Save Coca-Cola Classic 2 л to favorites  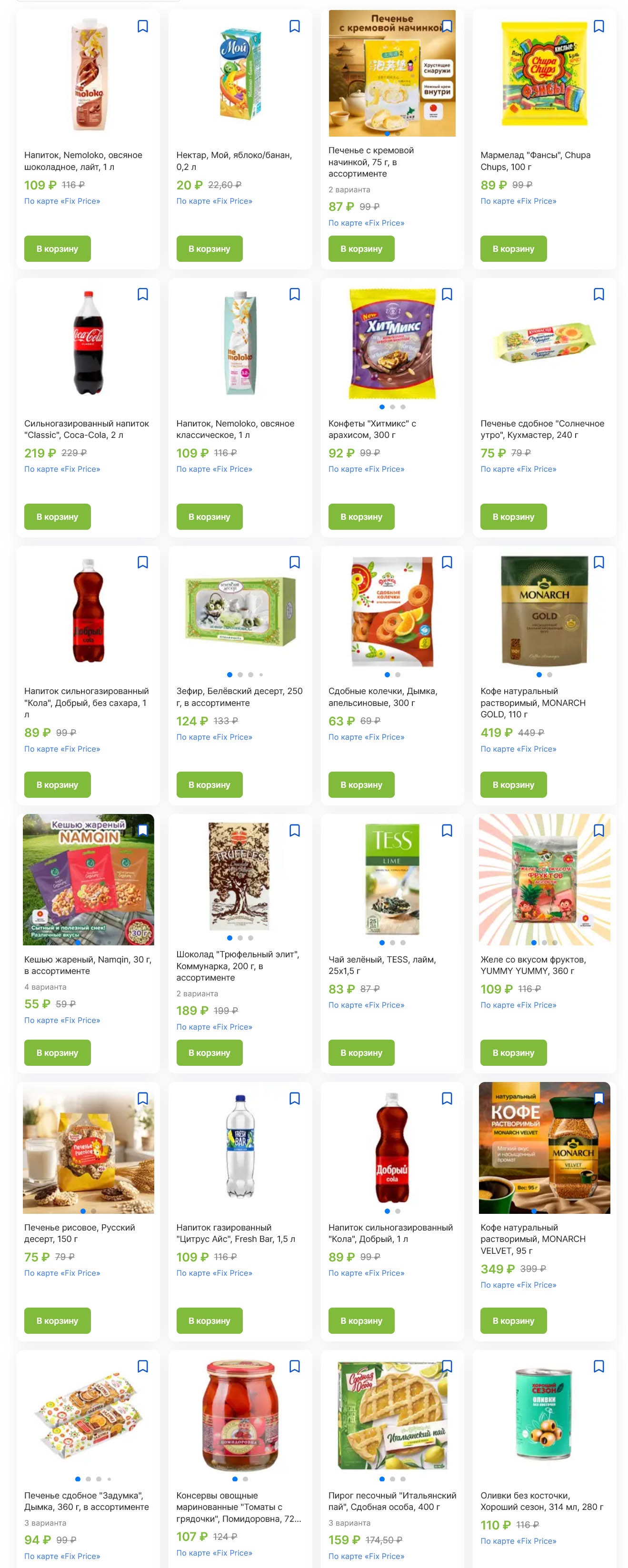142,294
